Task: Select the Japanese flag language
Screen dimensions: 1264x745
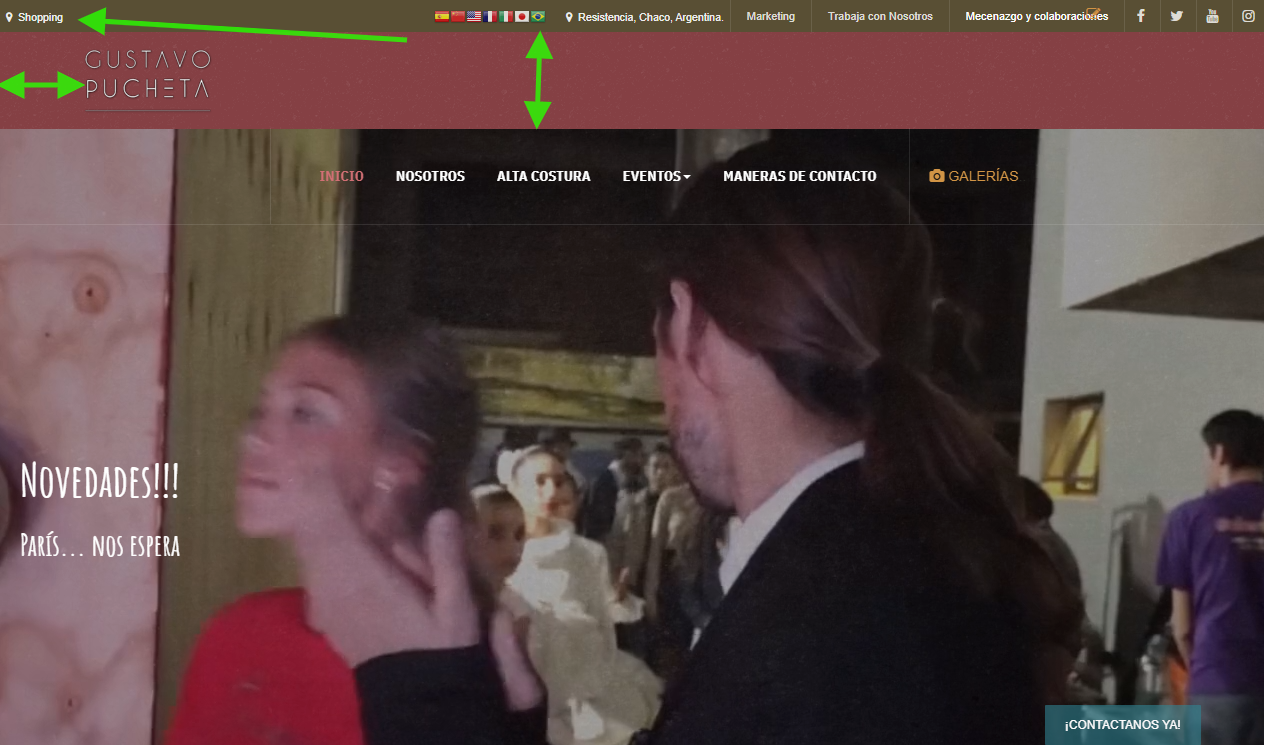Action: (x=522, y=16)
